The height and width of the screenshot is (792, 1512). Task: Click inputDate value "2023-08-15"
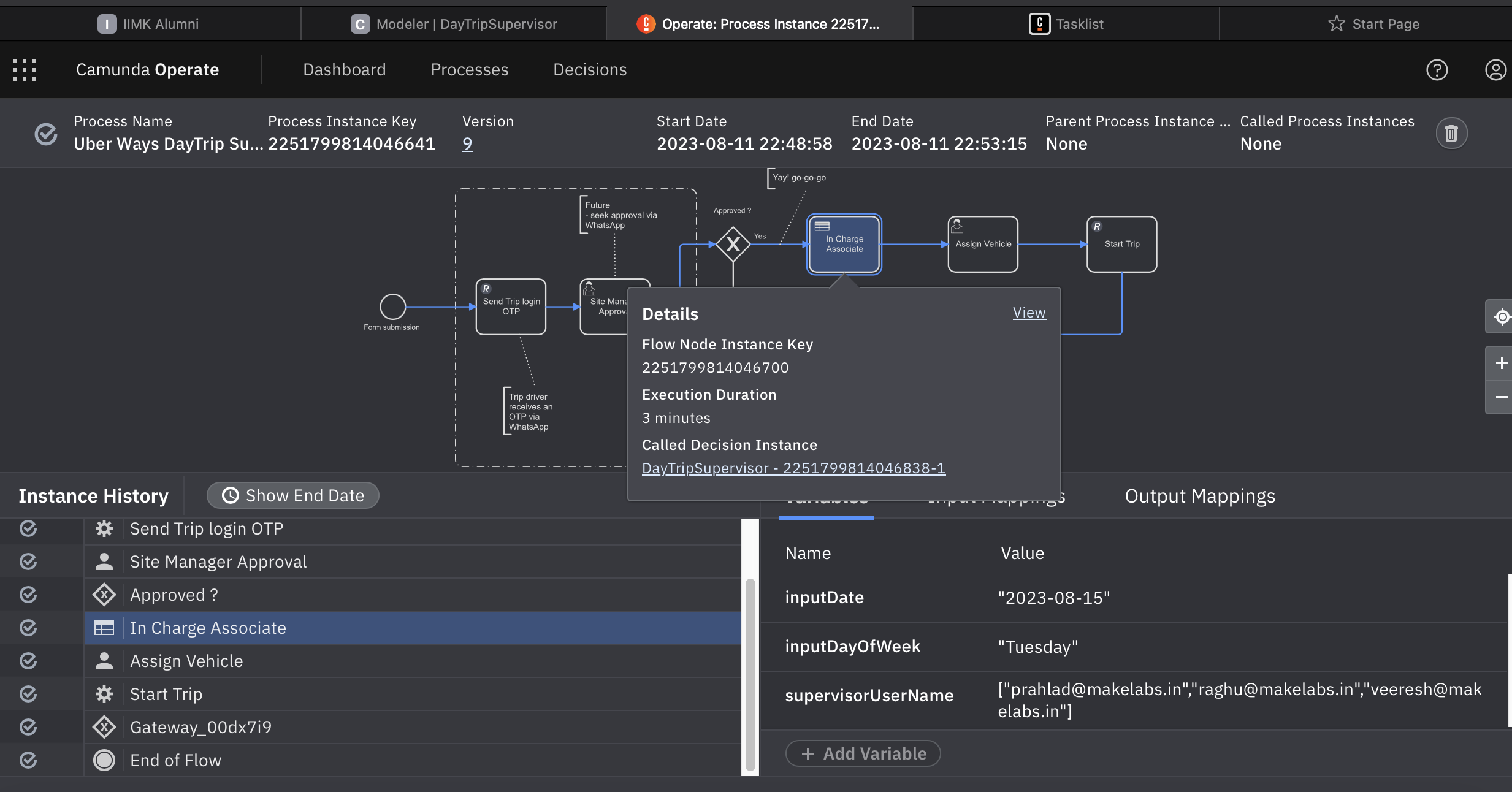tap(1053, 598)
